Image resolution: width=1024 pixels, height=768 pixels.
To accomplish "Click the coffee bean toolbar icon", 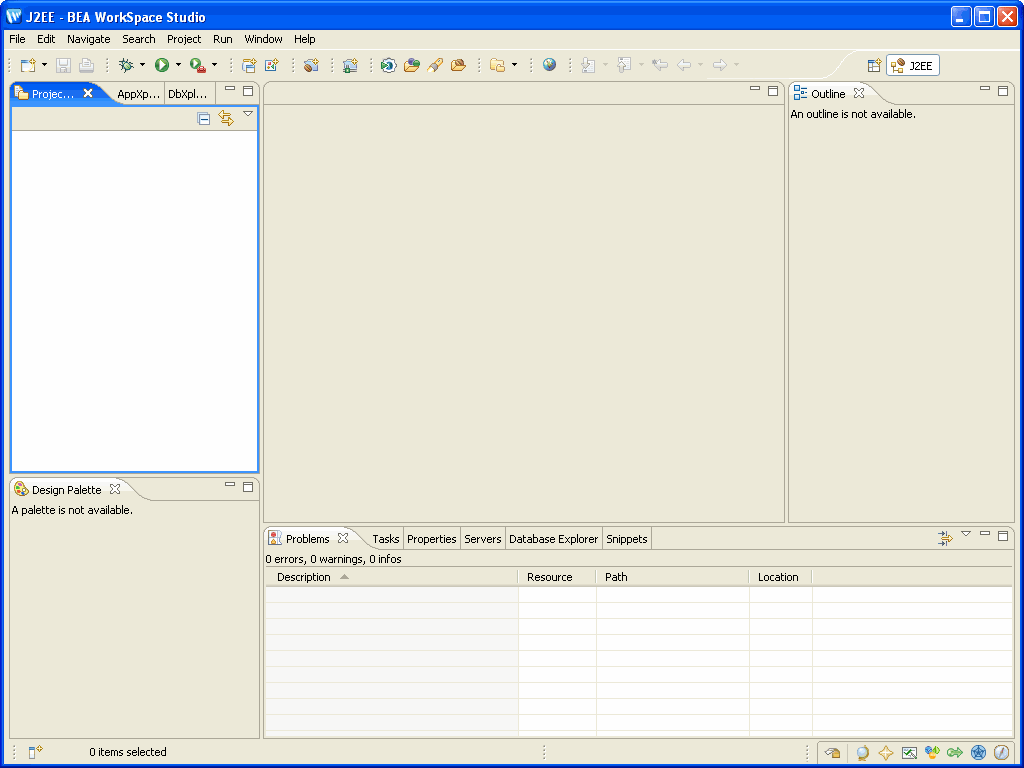I will click(x=312, y=65).
